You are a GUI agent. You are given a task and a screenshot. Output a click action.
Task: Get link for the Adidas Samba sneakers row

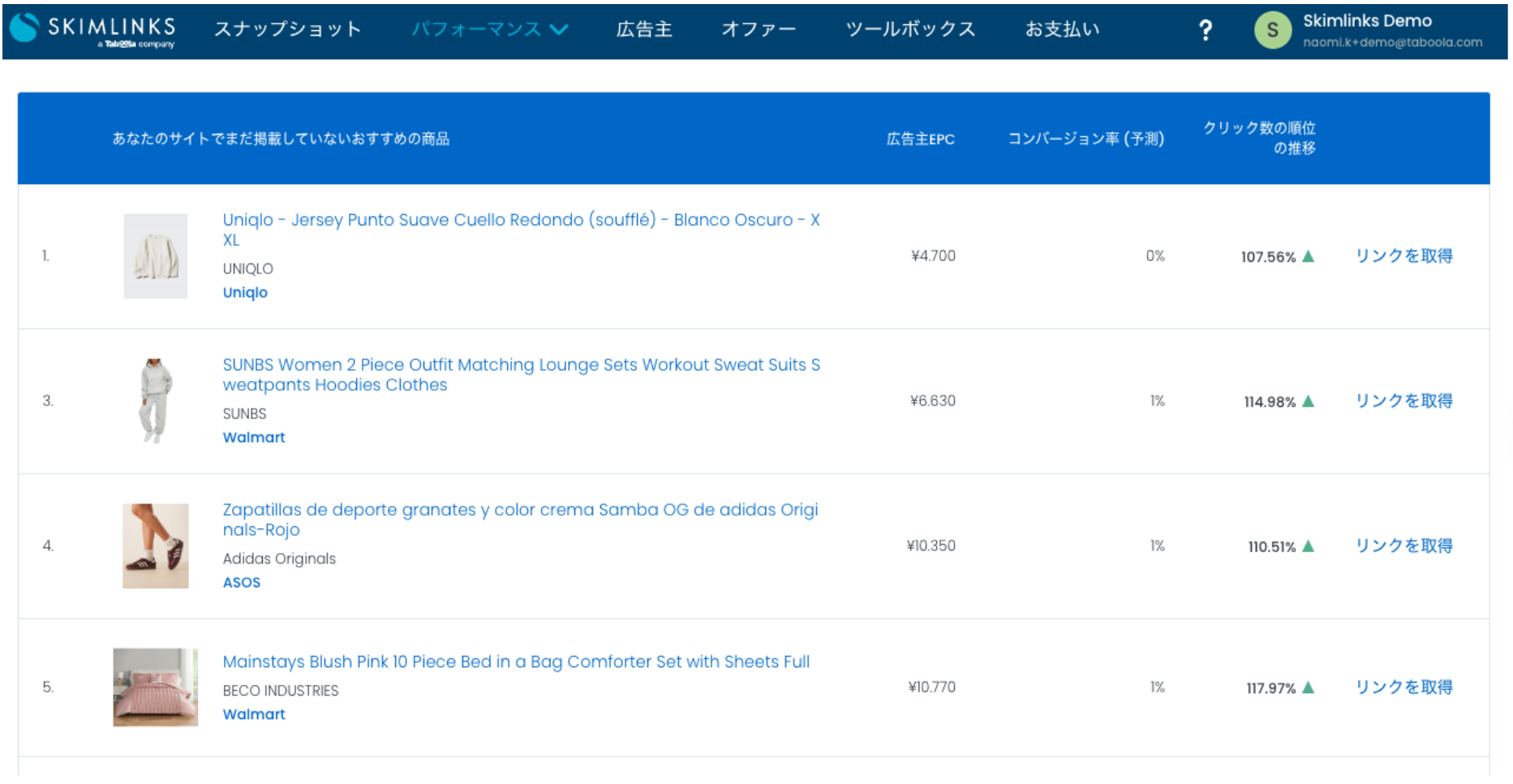pos(1403,546)
